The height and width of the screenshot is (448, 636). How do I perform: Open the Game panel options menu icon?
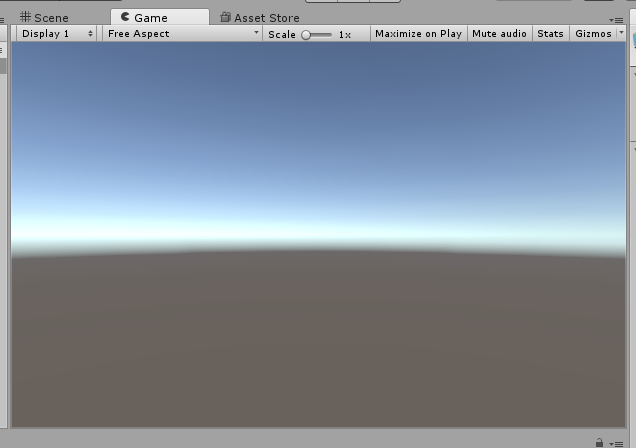coord(616,20)
